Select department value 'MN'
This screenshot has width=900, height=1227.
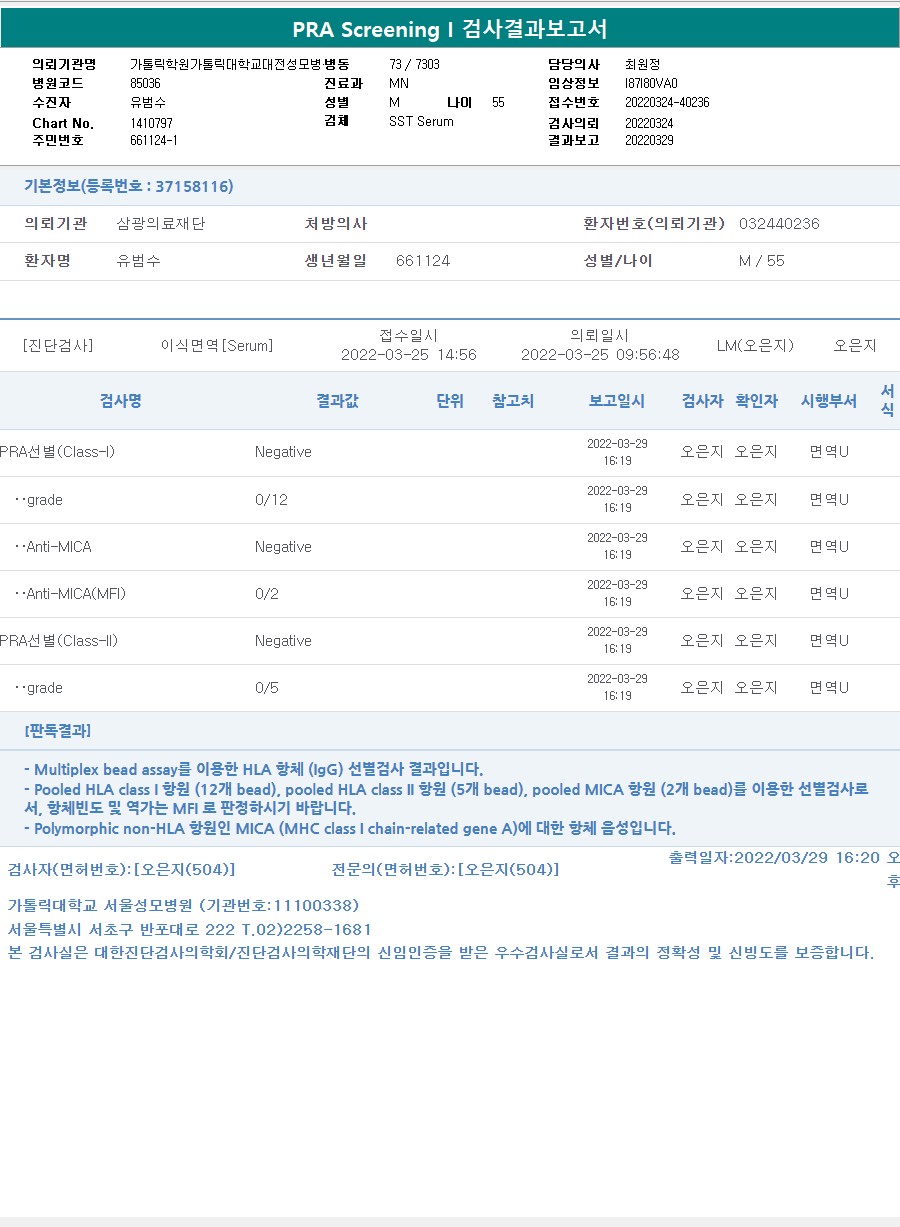[399, 83]
